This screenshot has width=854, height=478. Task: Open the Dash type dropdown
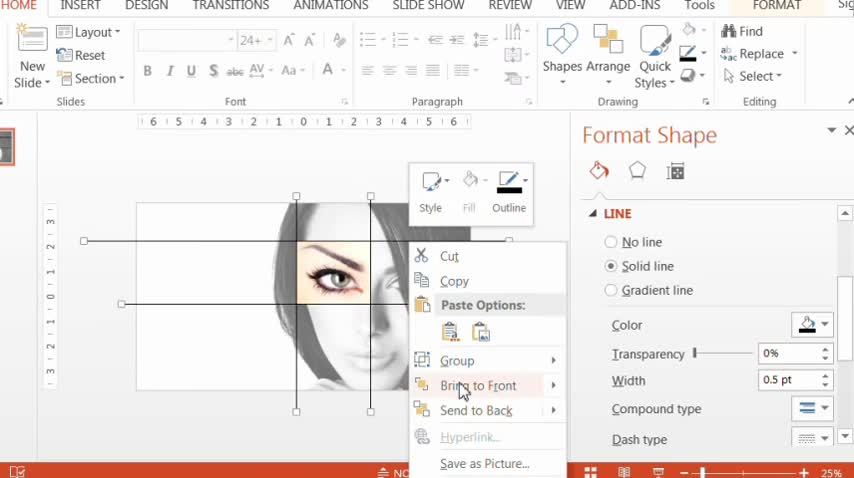pyautogui.click(x=825, y=438)
